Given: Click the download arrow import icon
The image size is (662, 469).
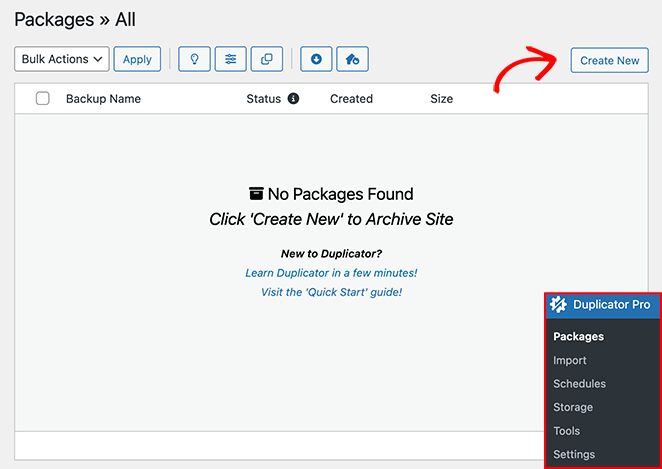Looking at the screenshot, I should click(x=316, y=59).
